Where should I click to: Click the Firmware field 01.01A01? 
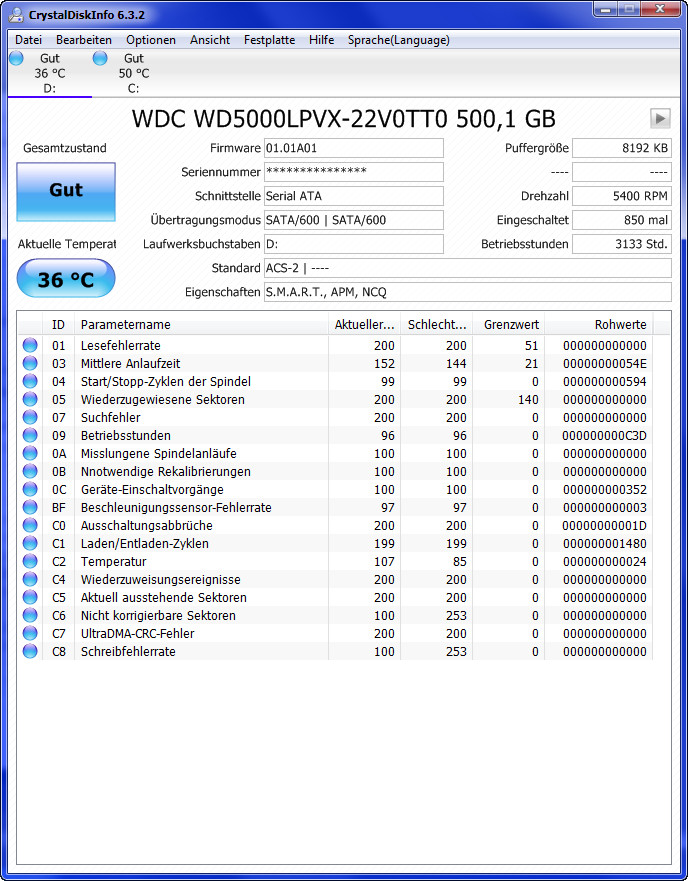point(354,148)
